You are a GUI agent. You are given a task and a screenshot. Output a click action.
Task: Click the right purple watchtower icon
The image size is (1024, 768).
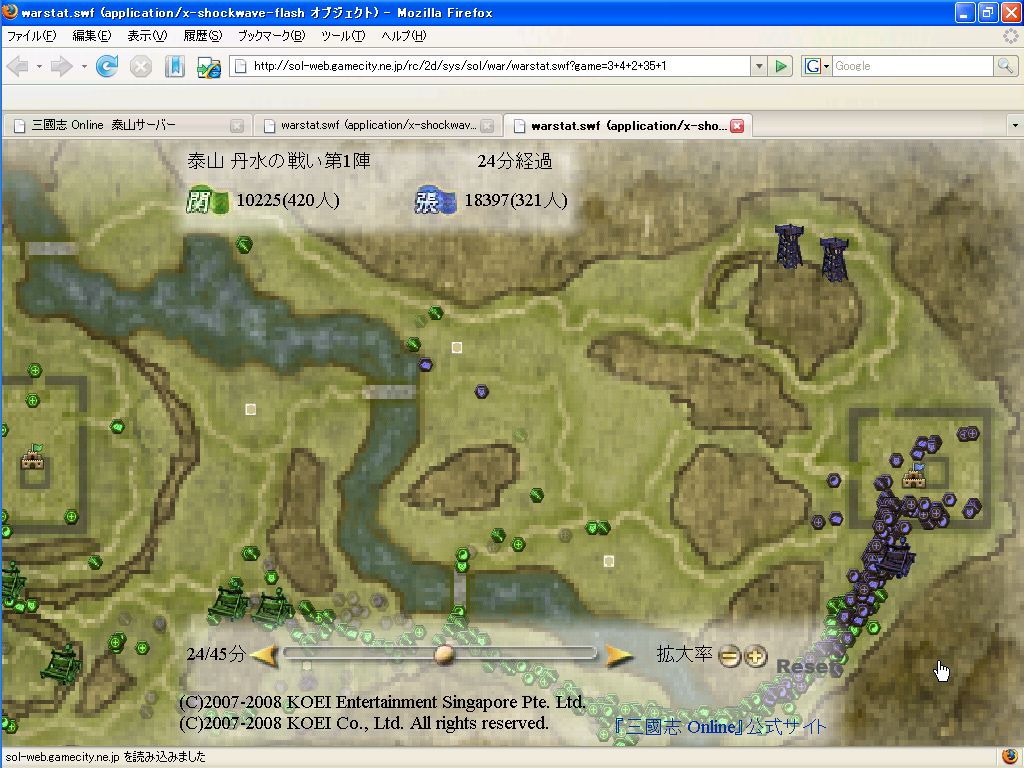[834, 259]
